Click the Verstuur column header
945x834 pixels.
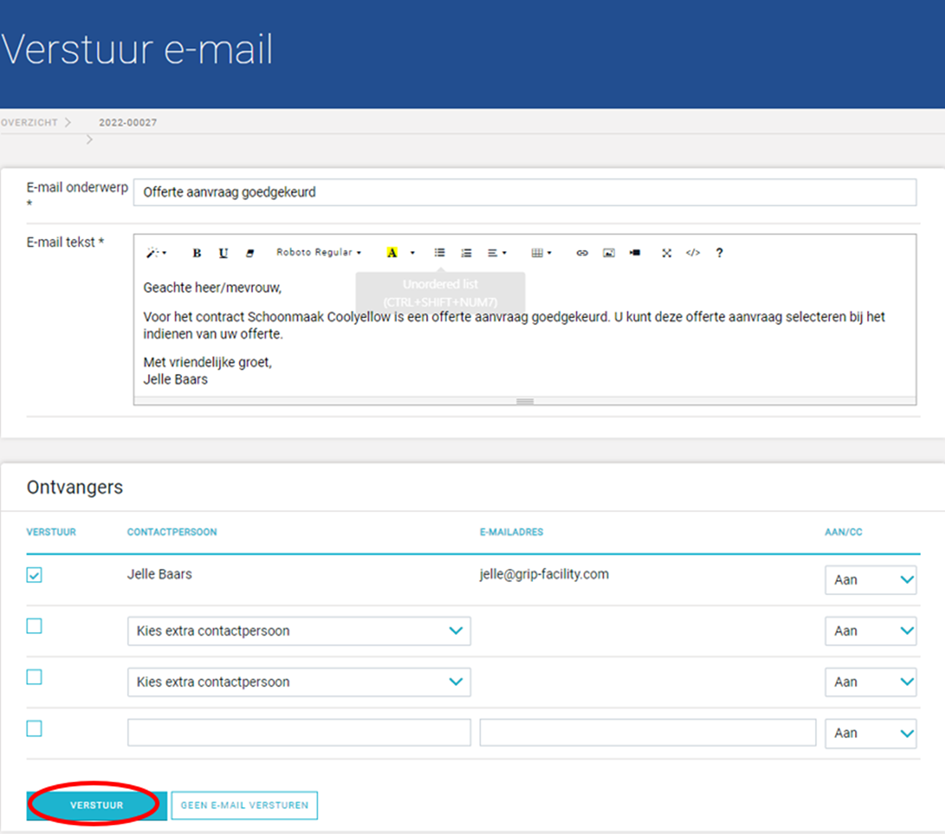(x=51, y=532)
